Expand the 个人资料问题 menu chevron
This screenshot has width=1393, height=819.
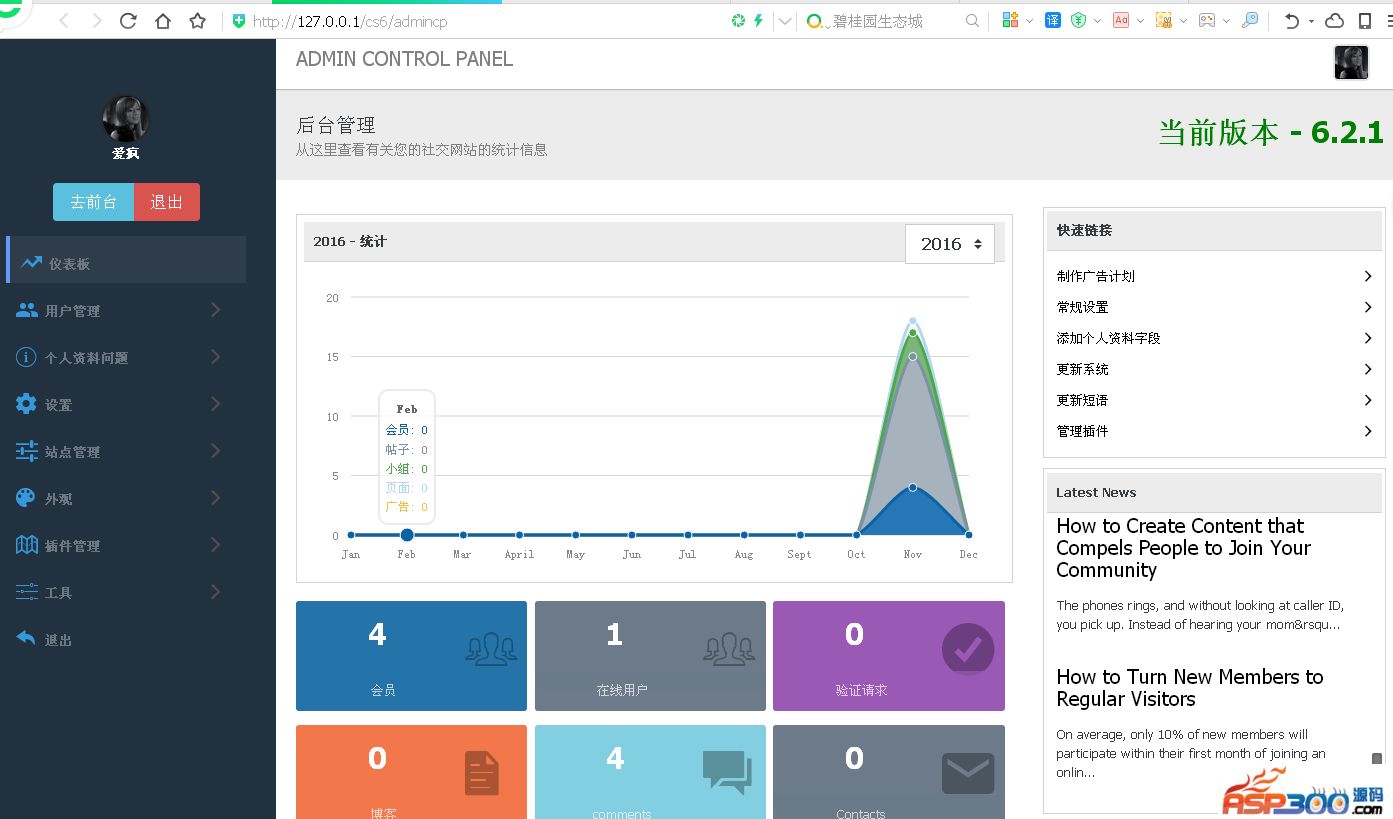[216, 357]
